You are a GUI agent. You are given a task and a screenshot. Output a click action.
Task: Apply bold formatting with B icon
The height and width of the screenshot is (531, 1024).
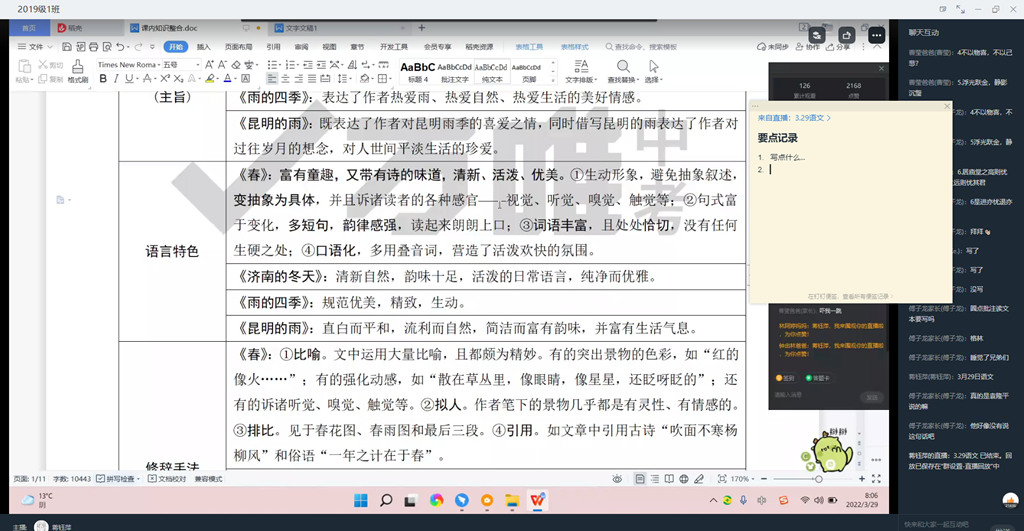[x=101, y=79]
